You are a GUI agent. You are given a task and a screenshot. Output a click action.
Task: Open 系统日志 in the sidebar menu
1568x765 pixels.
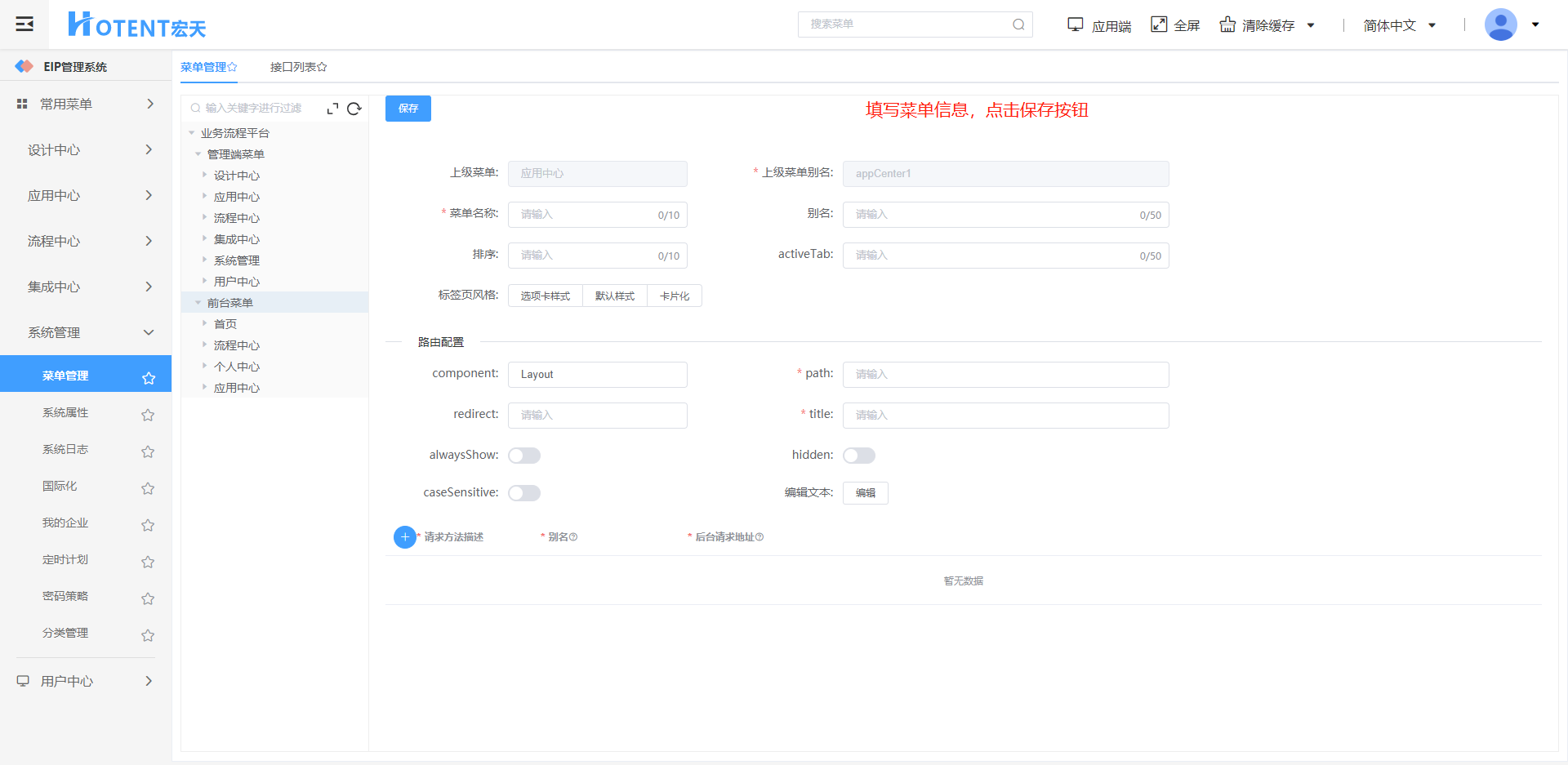pos(65,450)
